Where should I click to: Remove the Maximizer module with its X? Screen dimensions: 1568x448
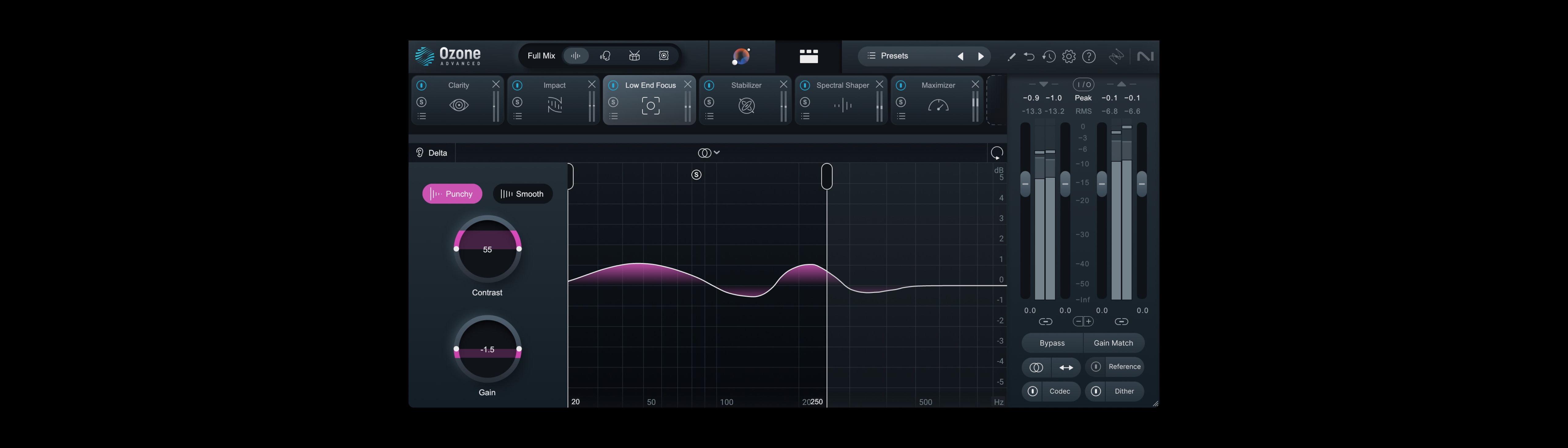(975, 84)
